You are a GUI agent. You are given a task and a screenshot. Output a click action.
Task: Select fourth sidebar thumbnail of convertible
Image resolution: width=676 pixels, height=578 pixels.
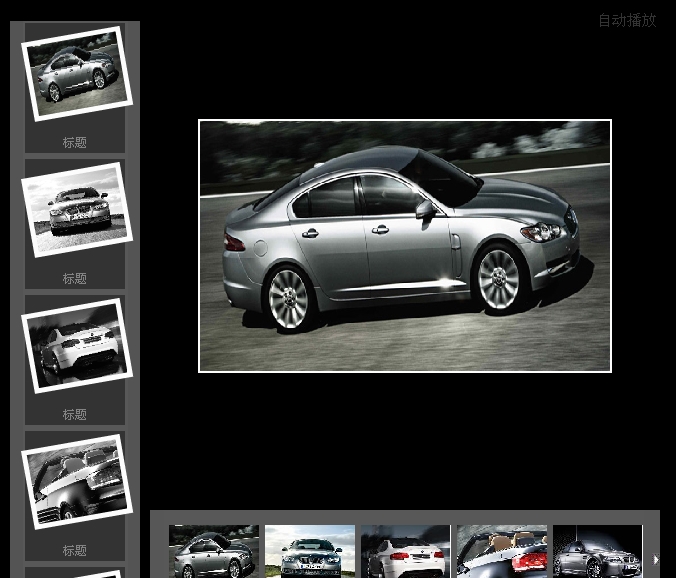click(x=76, y=481)
